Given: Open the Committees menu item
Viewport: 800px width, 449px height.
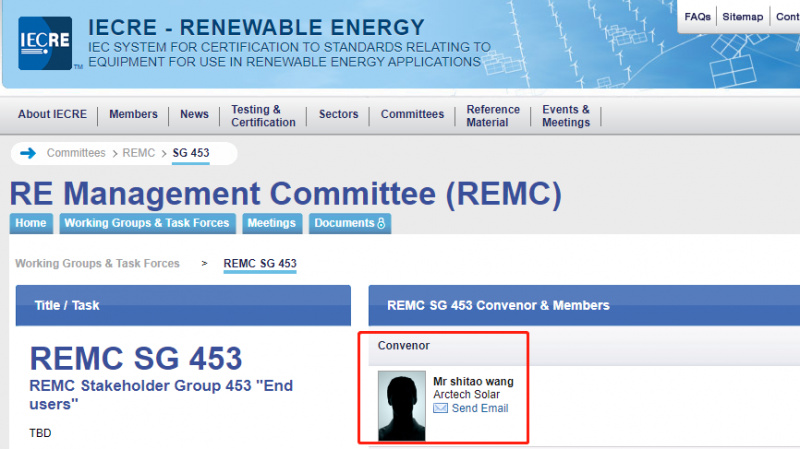Looking at the screenshot, I should pos(412,115).
